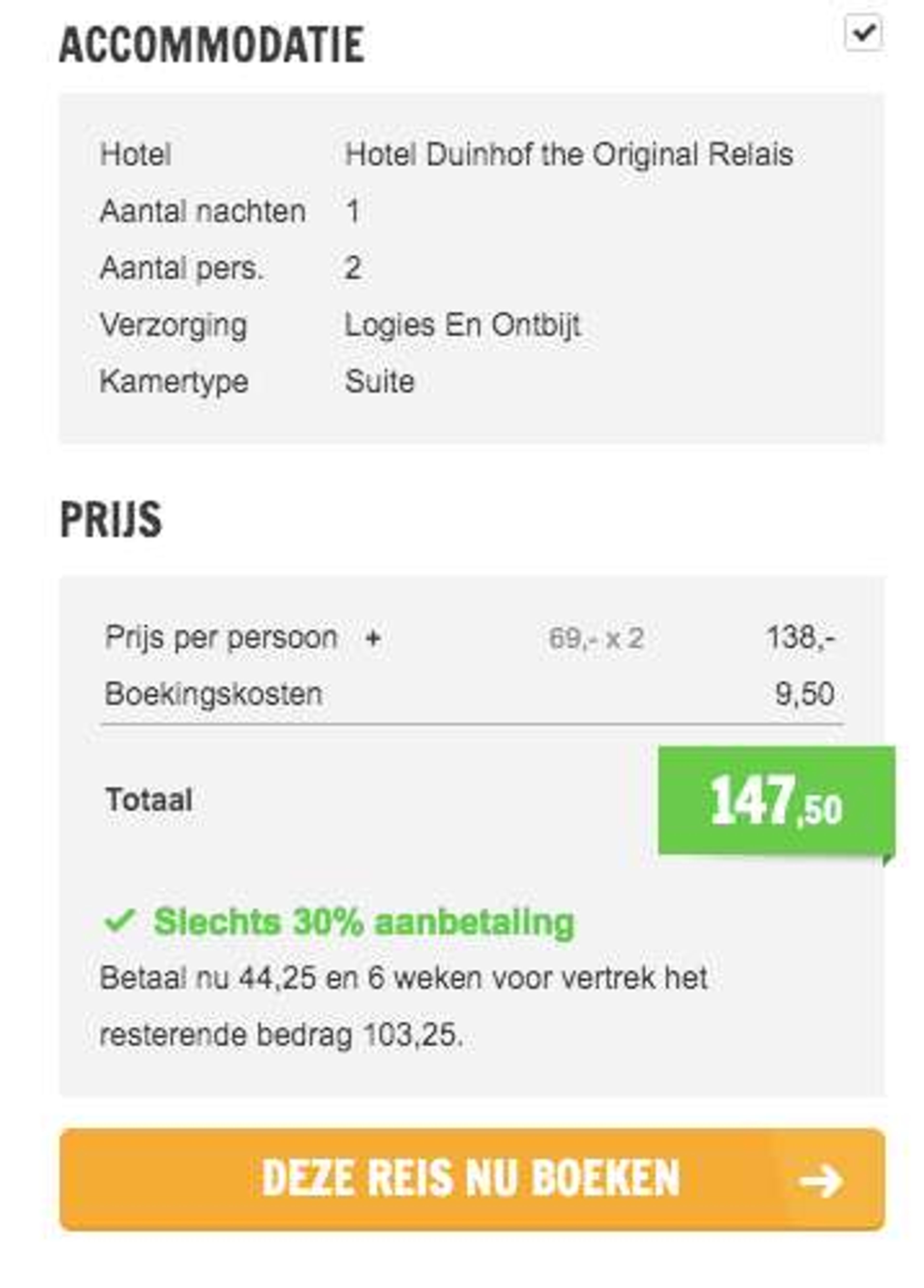The height and width of the screenshot is (1288, 924).
Task: Click the green checkmark next to 30% aanbetaling
Action: coord(120,921)
